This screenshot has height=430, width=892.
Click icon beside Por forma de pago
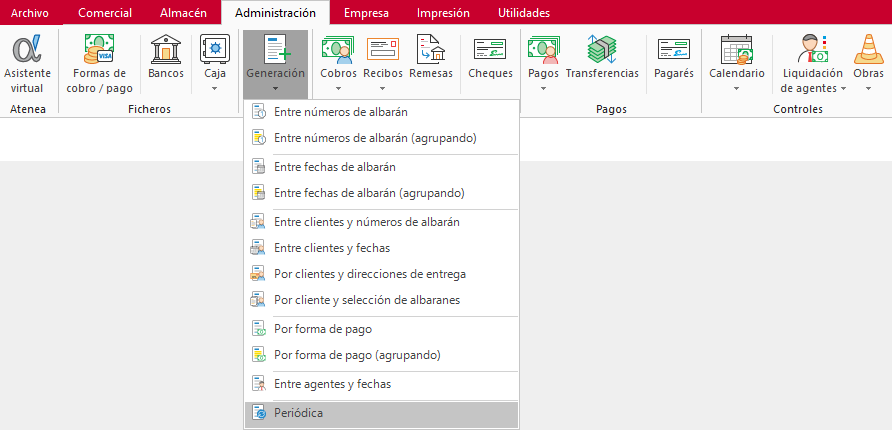258,329
